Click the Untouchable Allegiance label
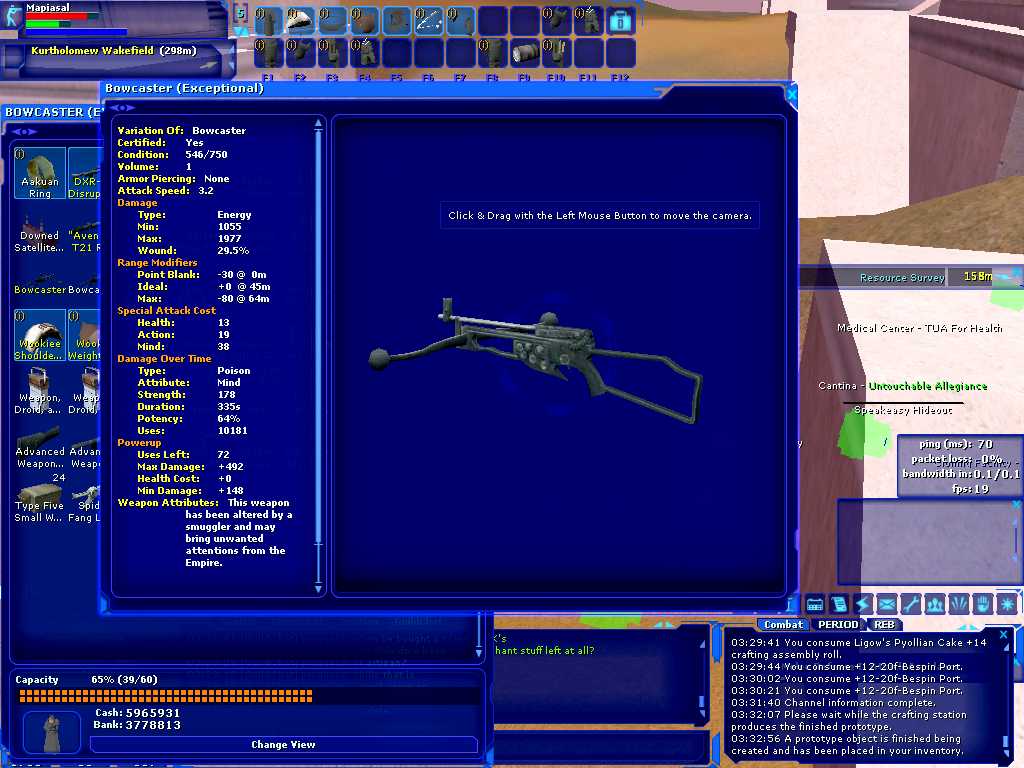The image size is (1024, 768). 927,386
